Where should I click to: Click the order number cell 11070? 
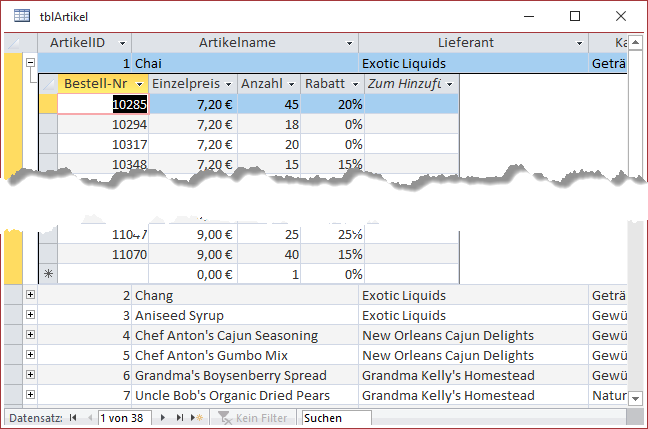(103, 254)
